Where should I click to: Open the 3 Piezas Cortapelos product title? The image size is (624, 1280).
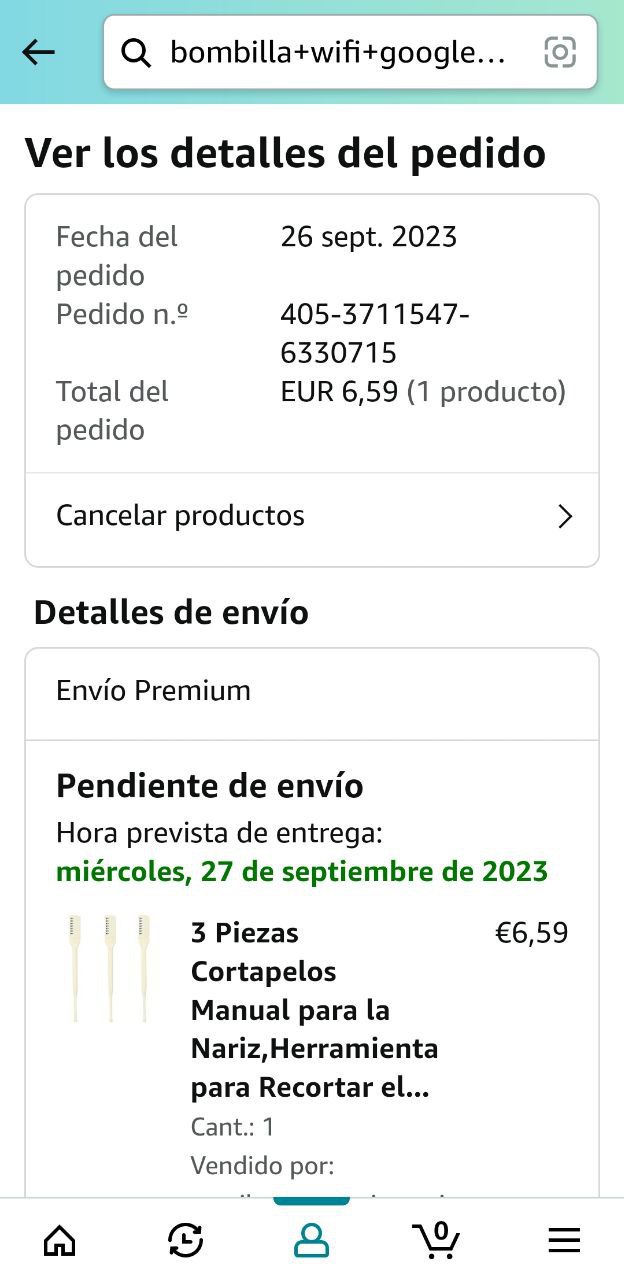coord(314,1010)
